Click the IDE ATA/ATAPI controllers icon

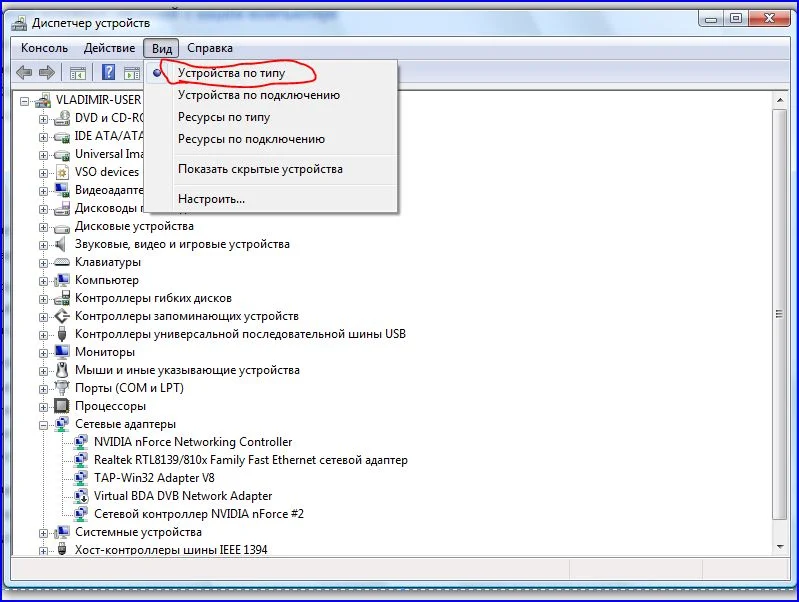point(62,137)
